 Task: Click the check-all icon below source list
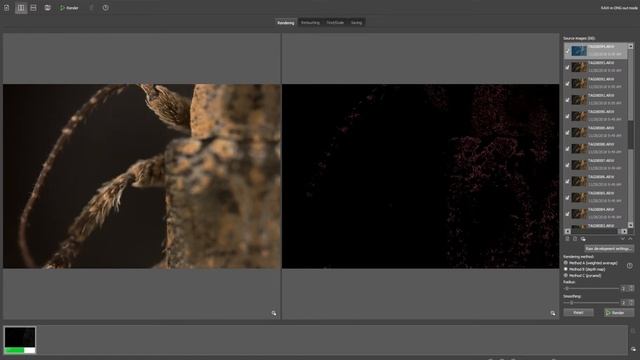(x=623, y=239)
